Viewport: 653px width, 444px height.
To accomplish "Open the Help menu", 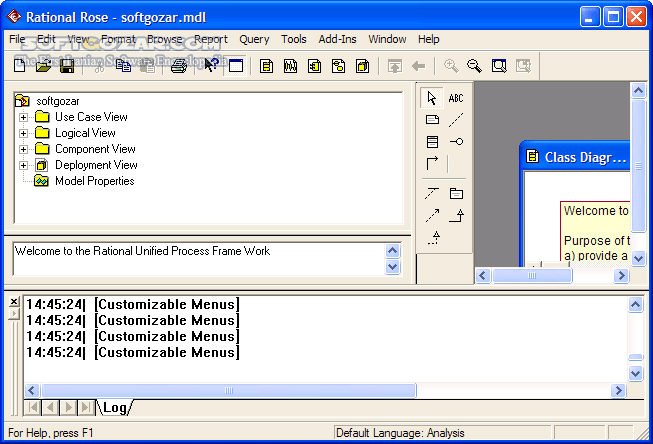I will click(x=429, y=39).
